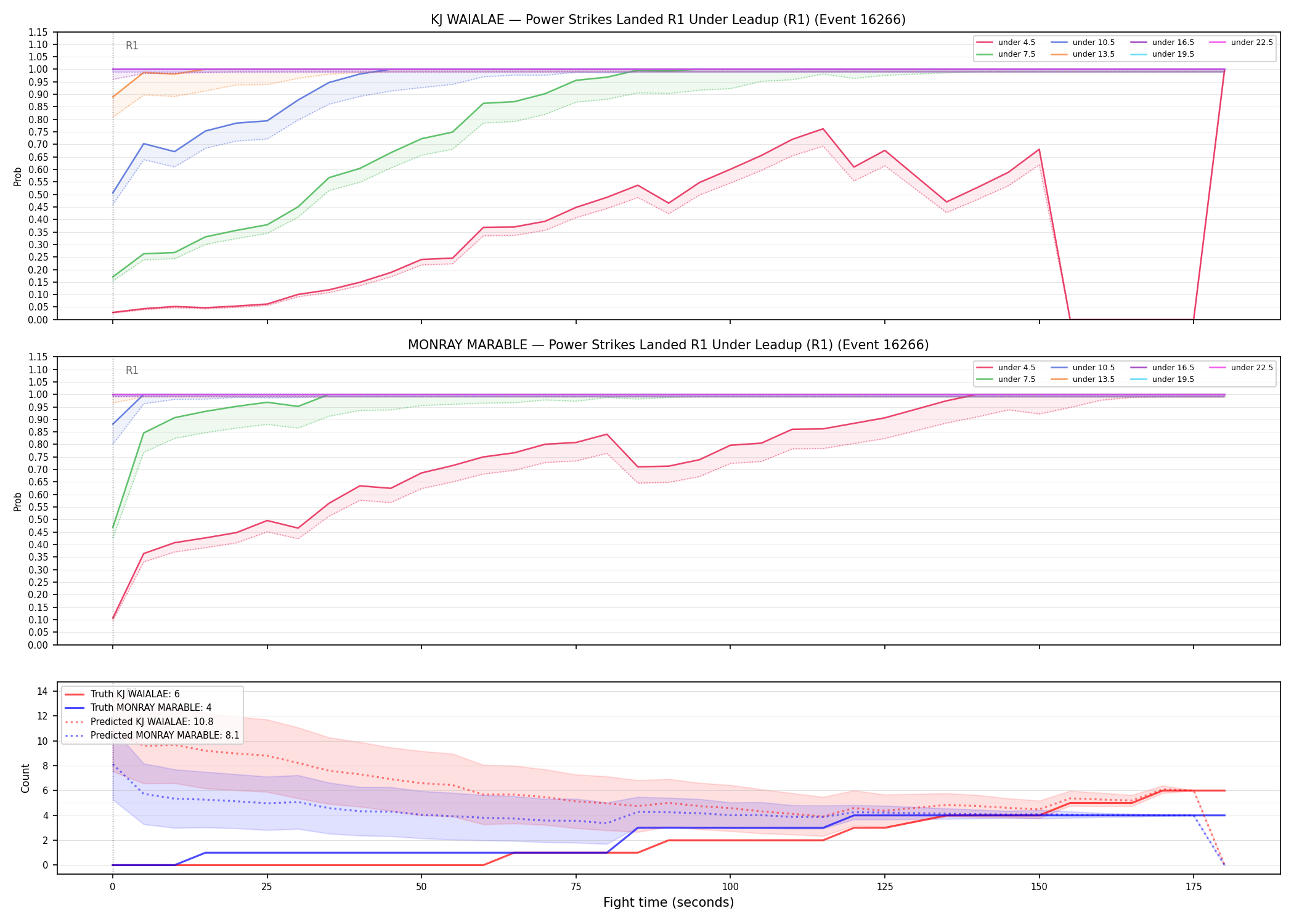This screenshot has height=924, width=1294.
Task: Select 'under 19.5' legend entry in MONRAY MARABLE chart
Action: pos(1162,379)
